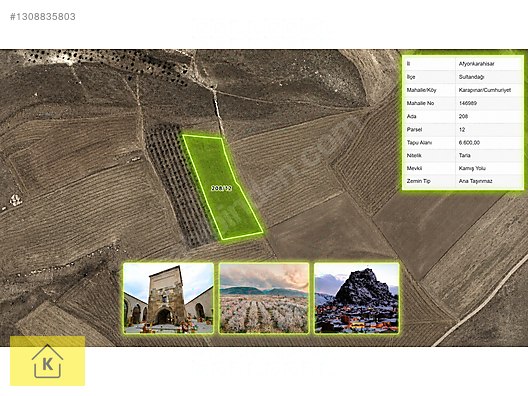
Task: Click the Mevkii value 'Kamış Yolu'
Action: click(x=472, y=168)
